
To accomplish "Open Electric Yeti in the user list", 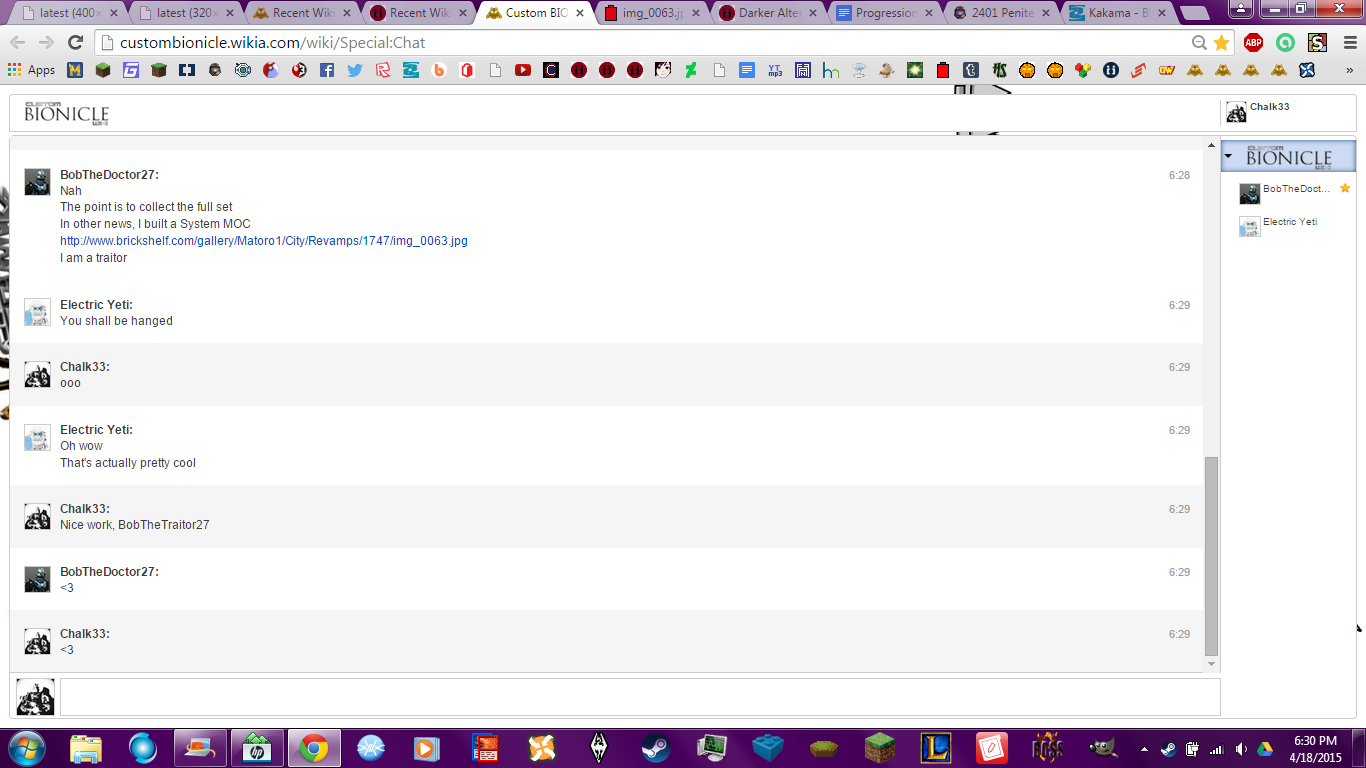I will coord(1290,222).
